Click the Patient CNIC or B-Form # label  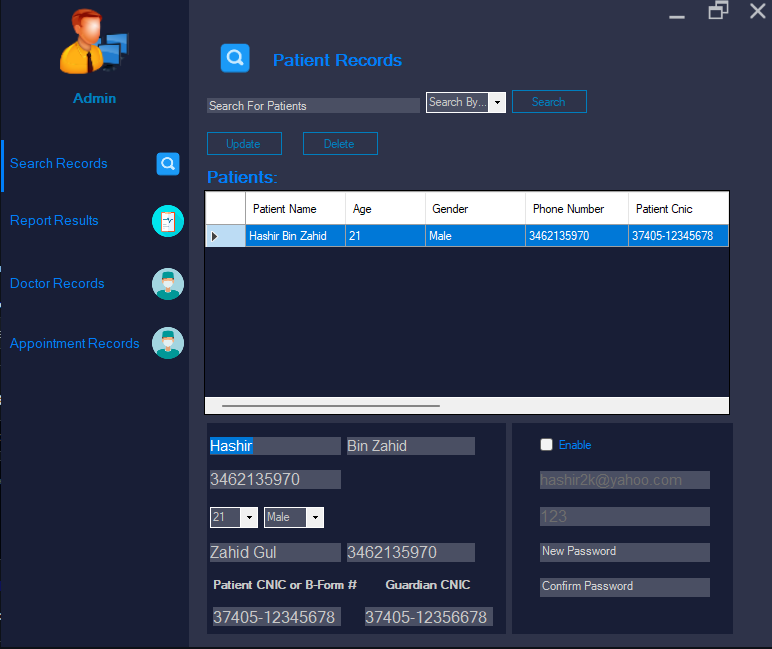285,584
